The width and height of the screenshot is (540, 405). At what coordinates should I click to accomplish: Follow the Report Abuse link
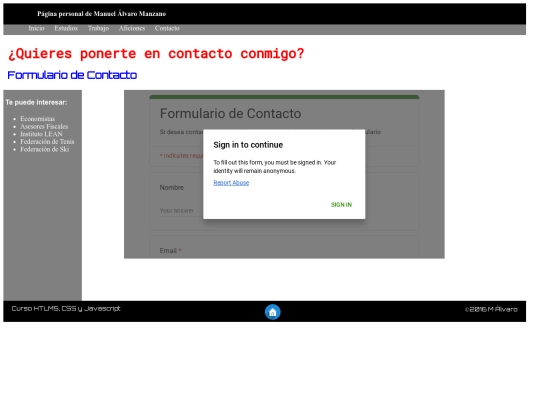[231, 183]
